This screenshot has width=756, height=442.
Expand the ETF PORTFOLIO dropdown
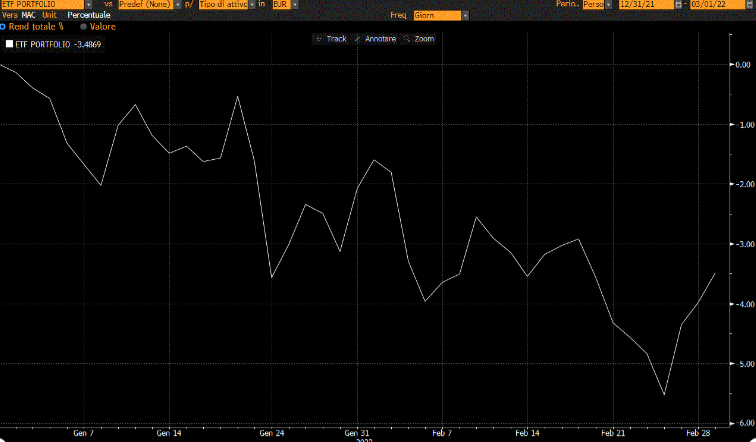(x=92, y=5)
